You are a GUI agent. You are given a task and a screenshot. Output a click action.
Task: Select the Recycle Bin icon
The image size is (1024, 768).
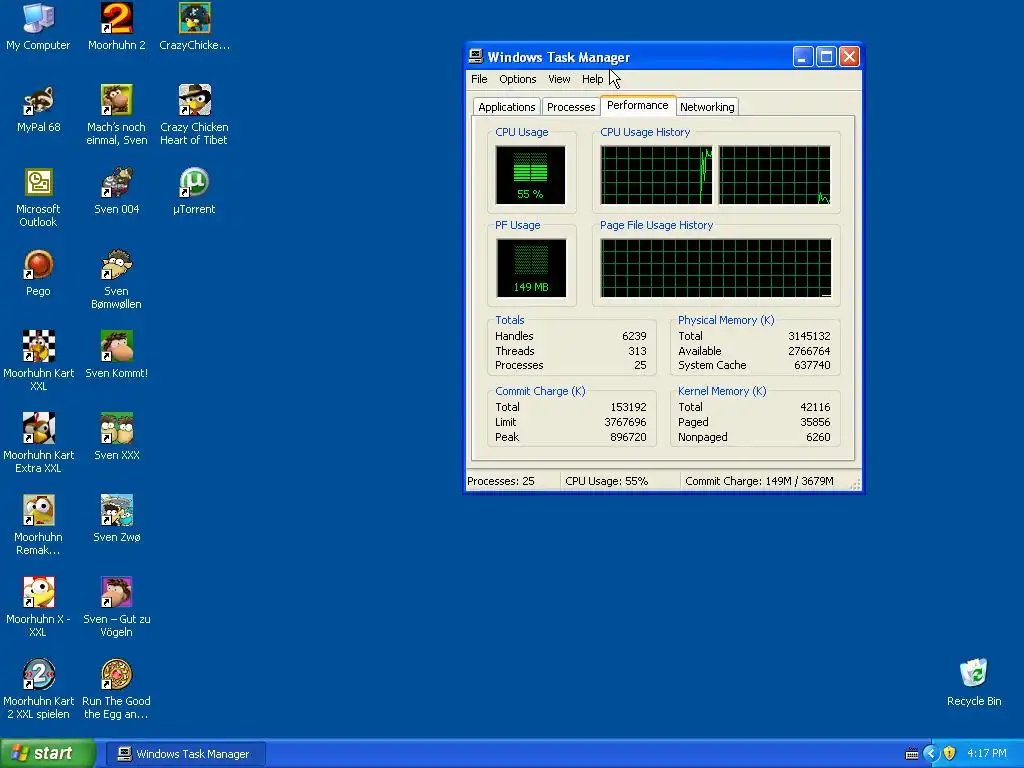click(x=974, y=683)
